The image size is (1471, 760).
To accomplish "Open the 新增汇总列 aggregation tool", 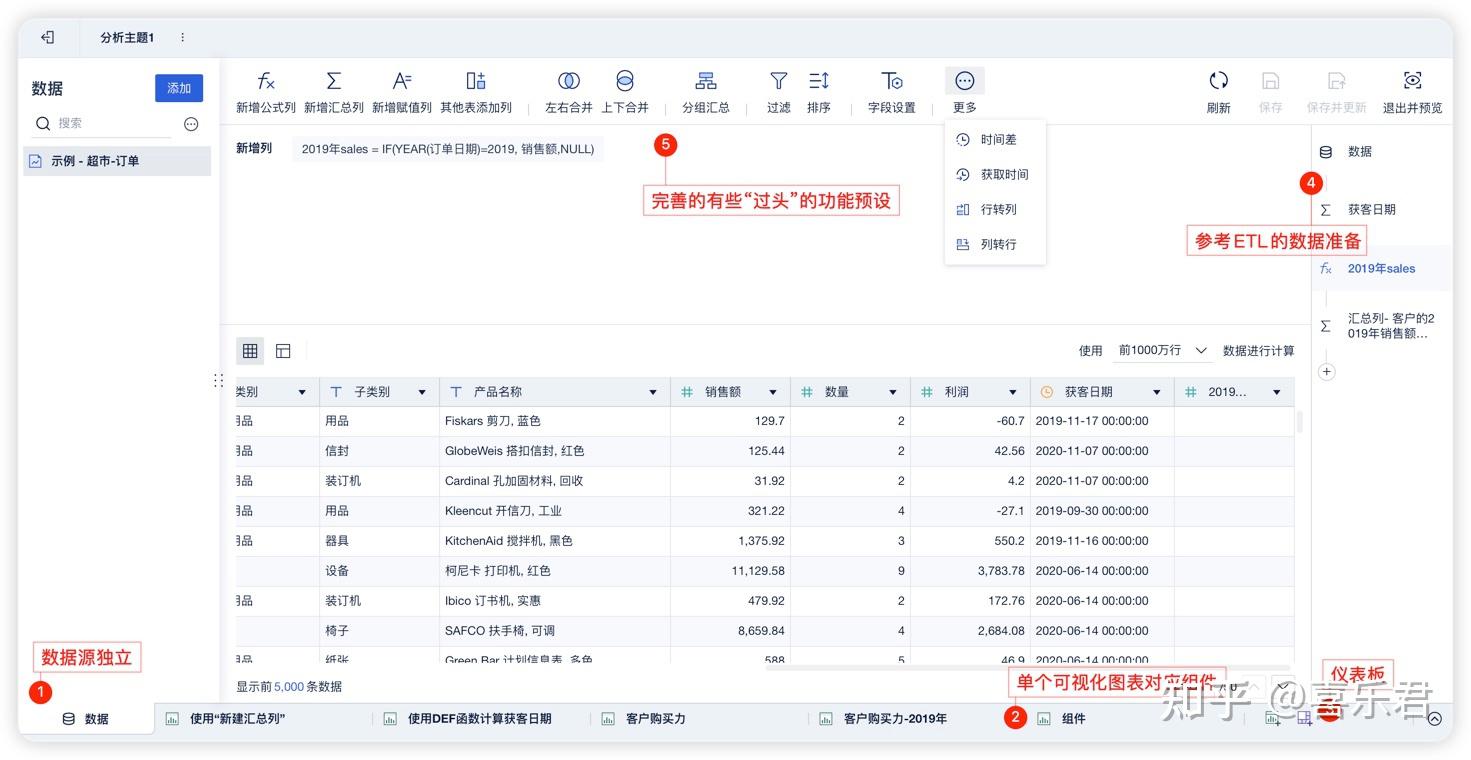I will [x=334, y=90].
